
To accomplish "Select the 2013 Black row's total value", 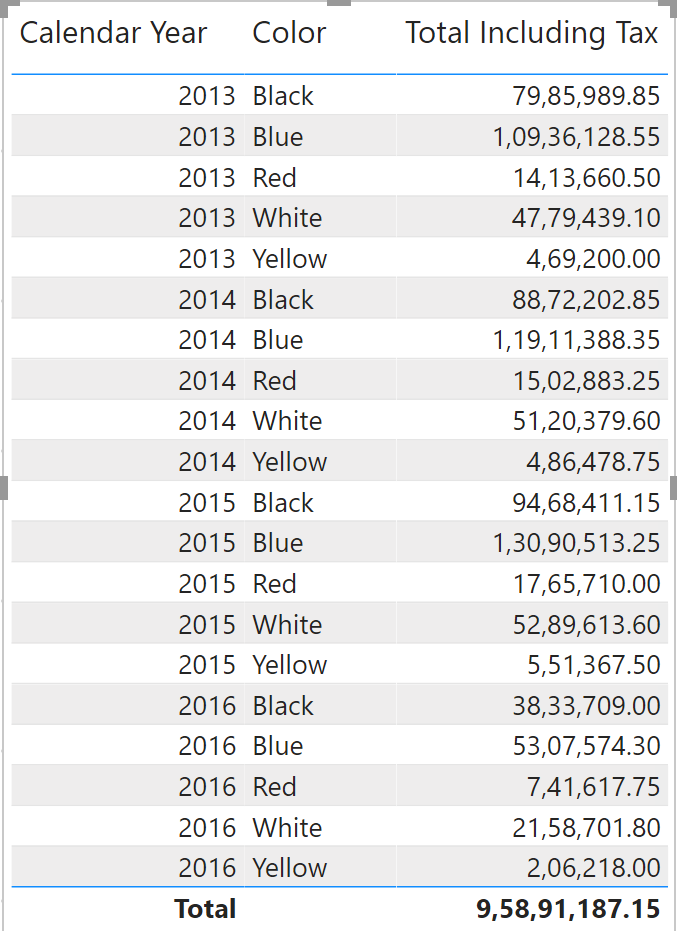I will click(586, 96).
